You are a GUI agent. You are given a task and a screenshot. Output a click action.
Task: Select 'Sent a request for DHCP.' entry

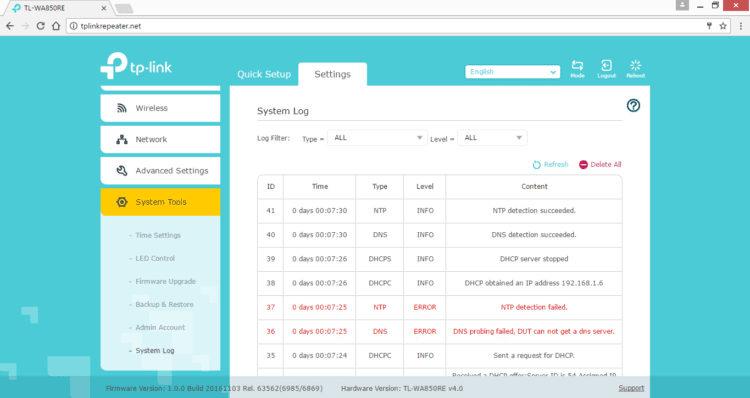(x=534, y=355)
